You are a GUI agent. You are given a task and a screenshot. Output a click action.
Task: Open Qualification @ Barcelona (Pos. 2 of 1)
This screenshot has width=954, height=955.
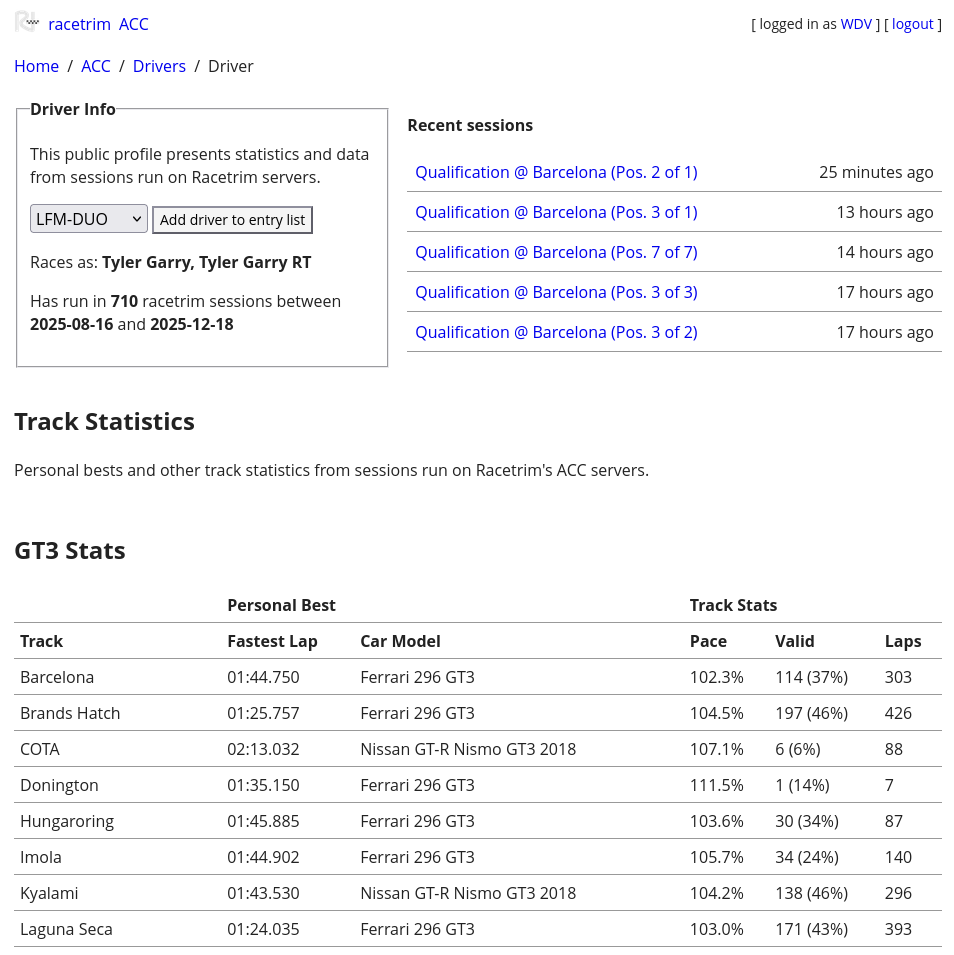556,172
